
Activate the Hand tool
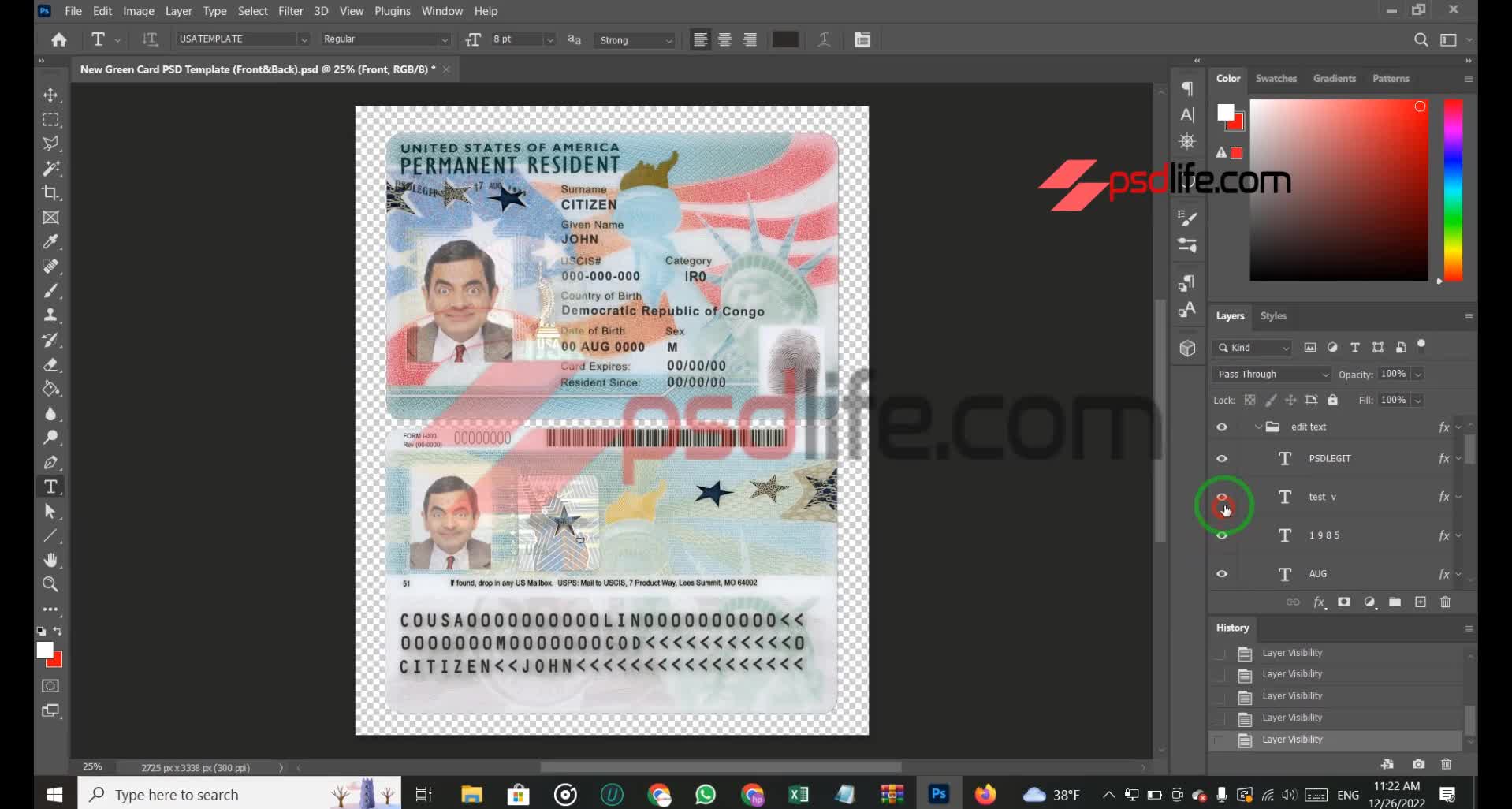(50, 561)
